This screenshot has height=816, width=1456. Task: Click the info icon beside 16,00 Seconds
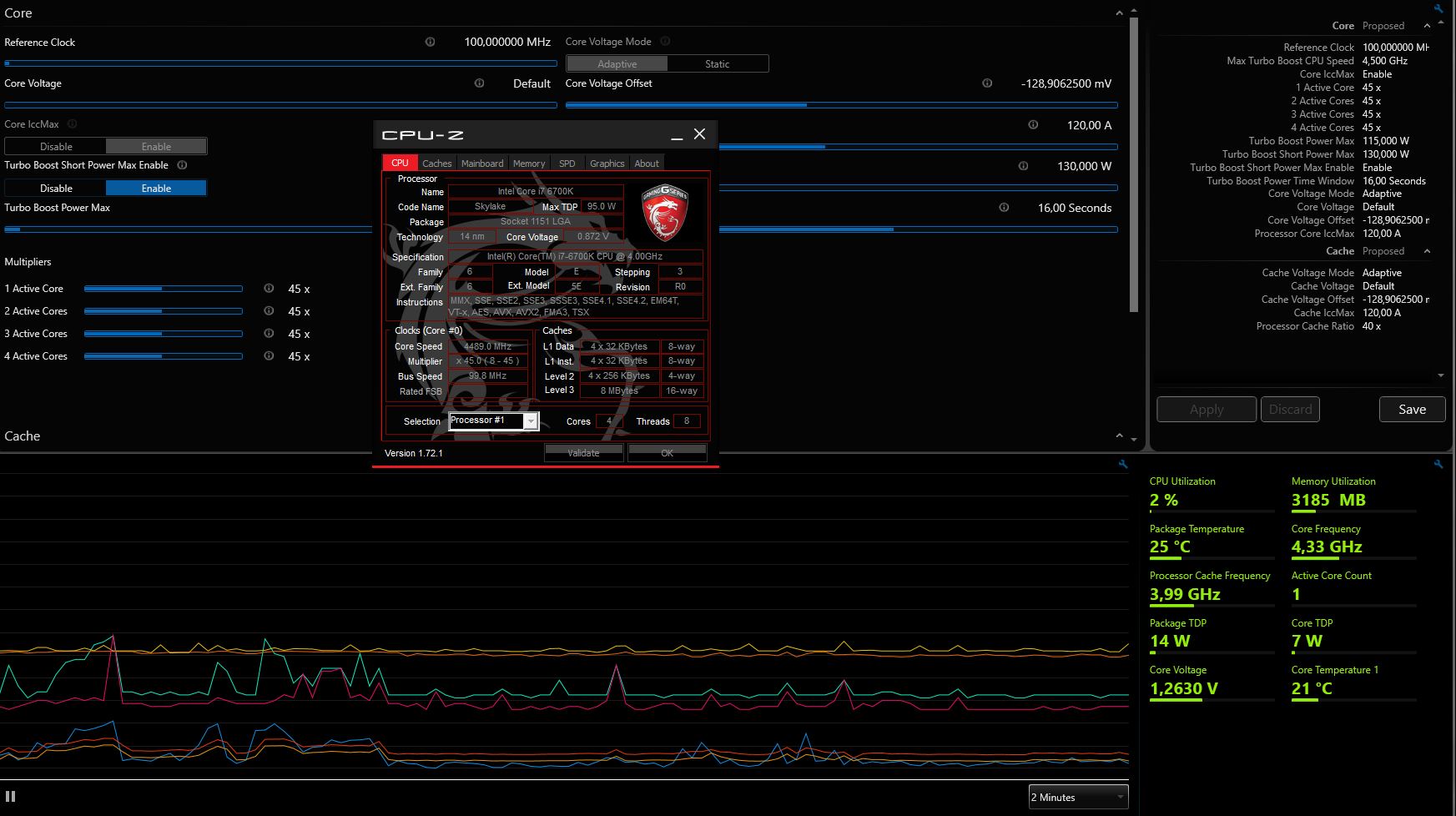pos(1004,208)
